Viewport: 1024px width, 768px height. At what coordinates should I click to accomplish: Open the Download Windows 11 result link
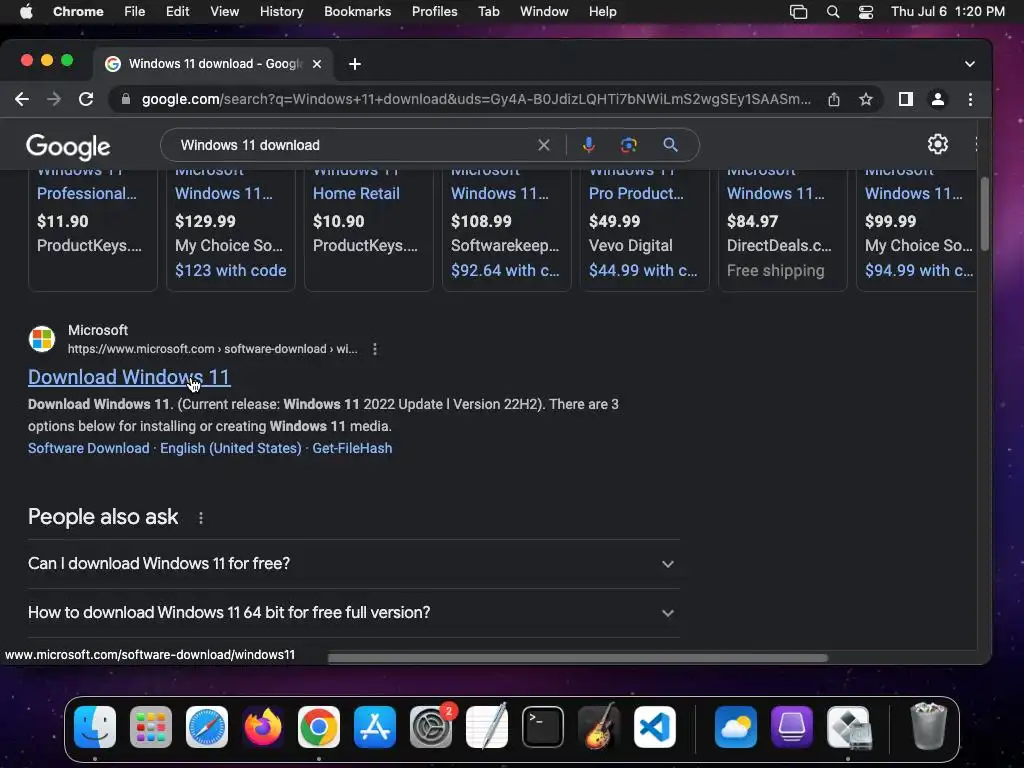(x=129, y=377)
